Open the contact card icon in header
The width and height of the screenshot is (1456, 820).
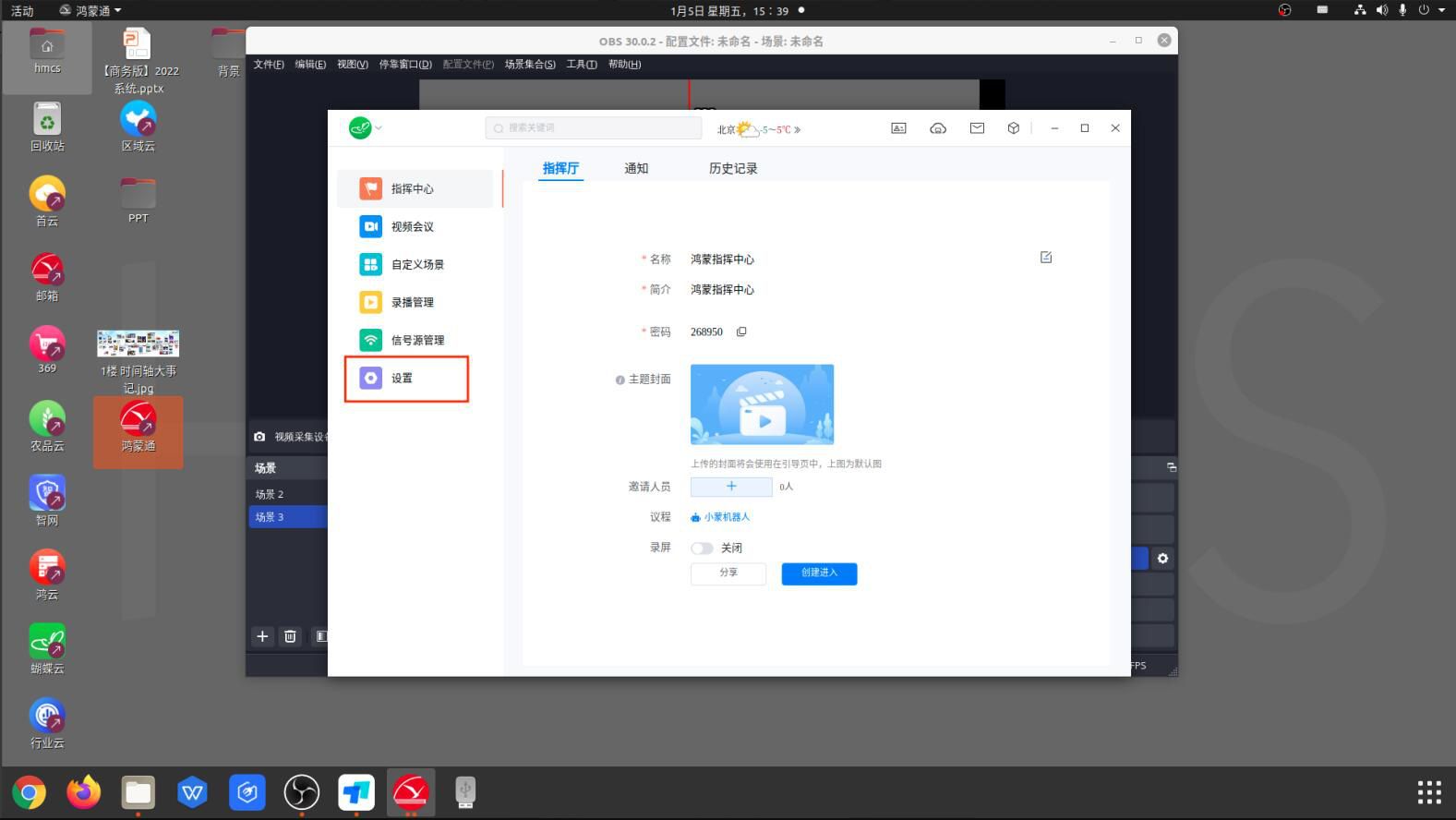897,128
